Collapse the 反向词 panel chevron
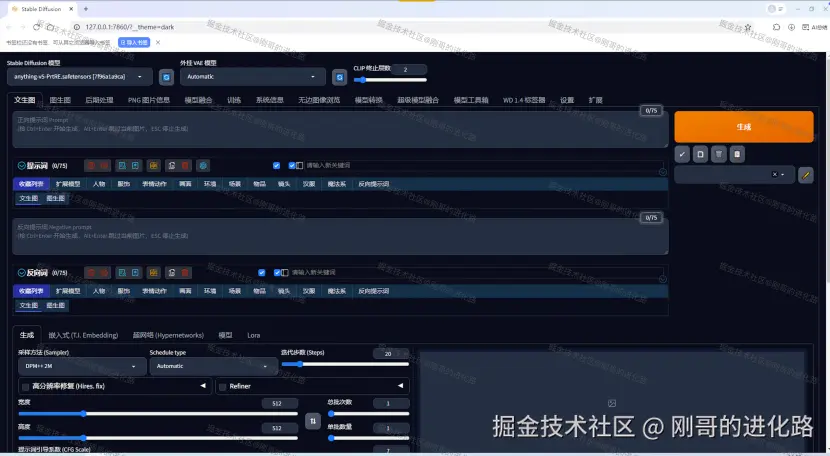The height and width of the screenshot is (456, 830). coord(21,273)
